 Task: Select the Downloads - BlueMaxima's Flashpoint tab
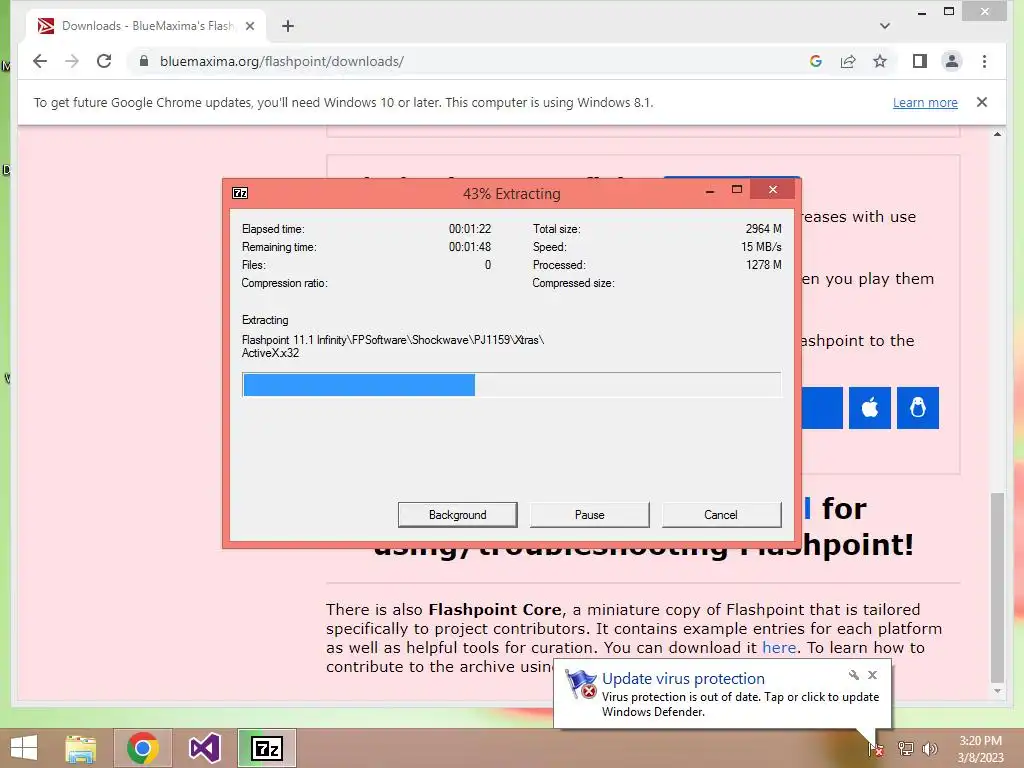point(145,26)
